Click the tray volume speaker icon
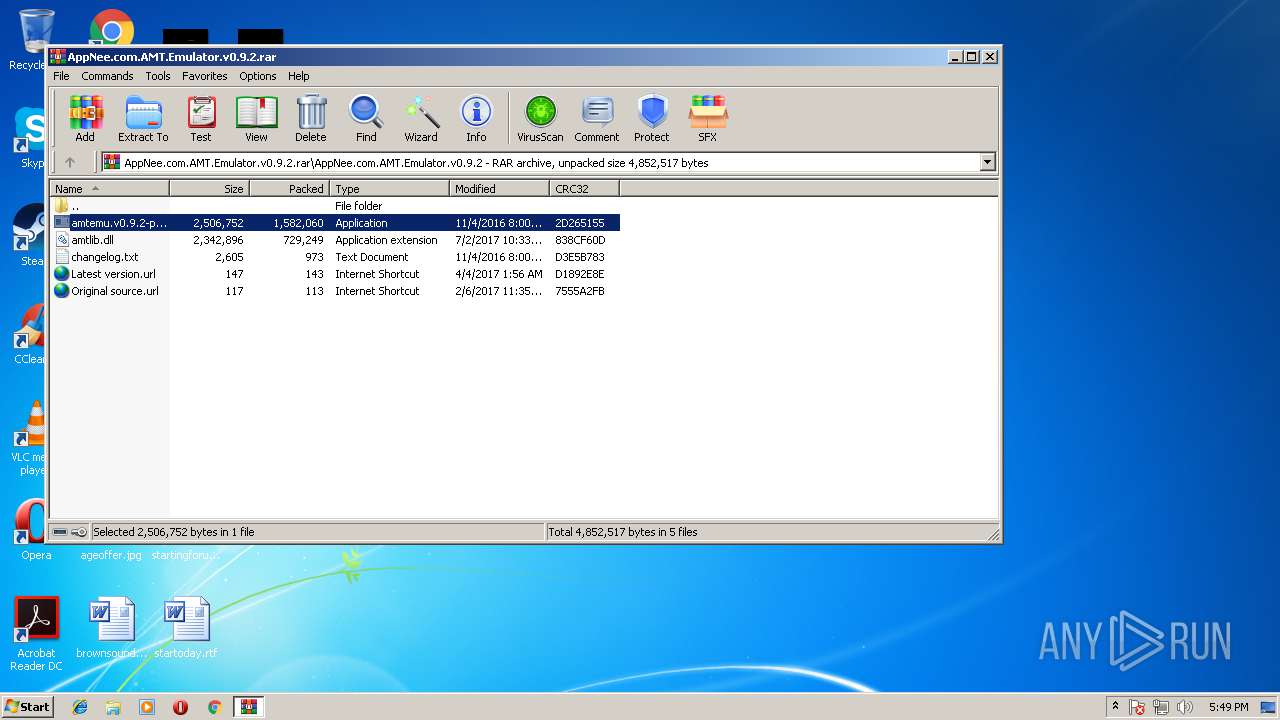 [1186, 707]
